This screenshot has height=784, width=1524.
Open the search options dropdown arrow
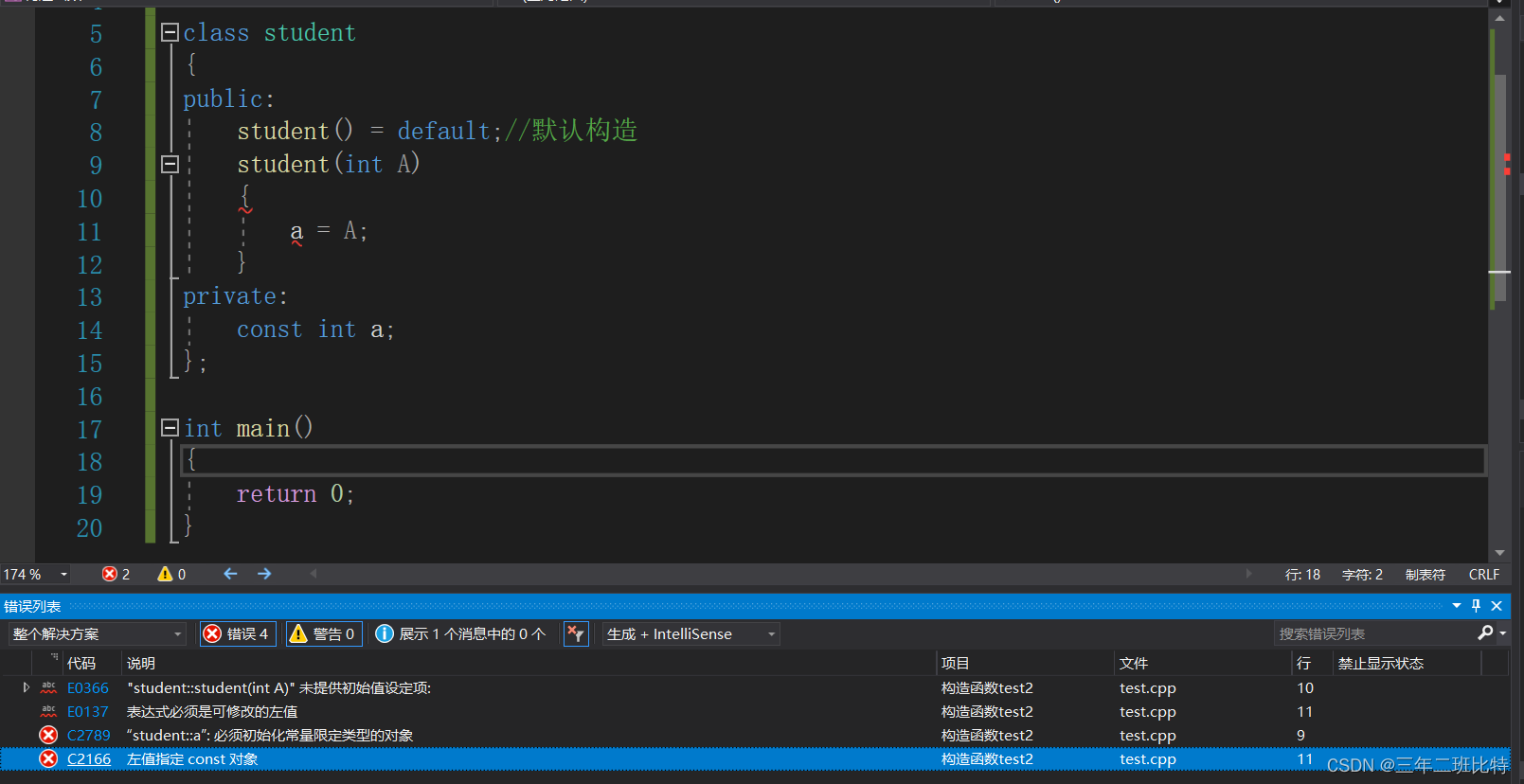1503,633
